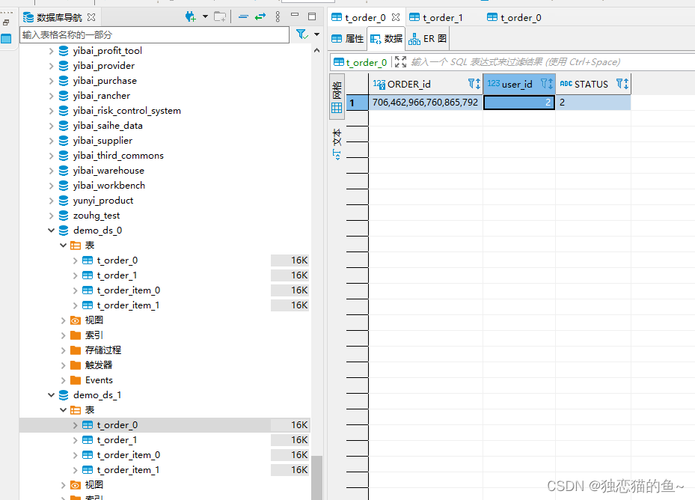Open the 数据 data sub-tab
The image size is (695, 500).
387,39
